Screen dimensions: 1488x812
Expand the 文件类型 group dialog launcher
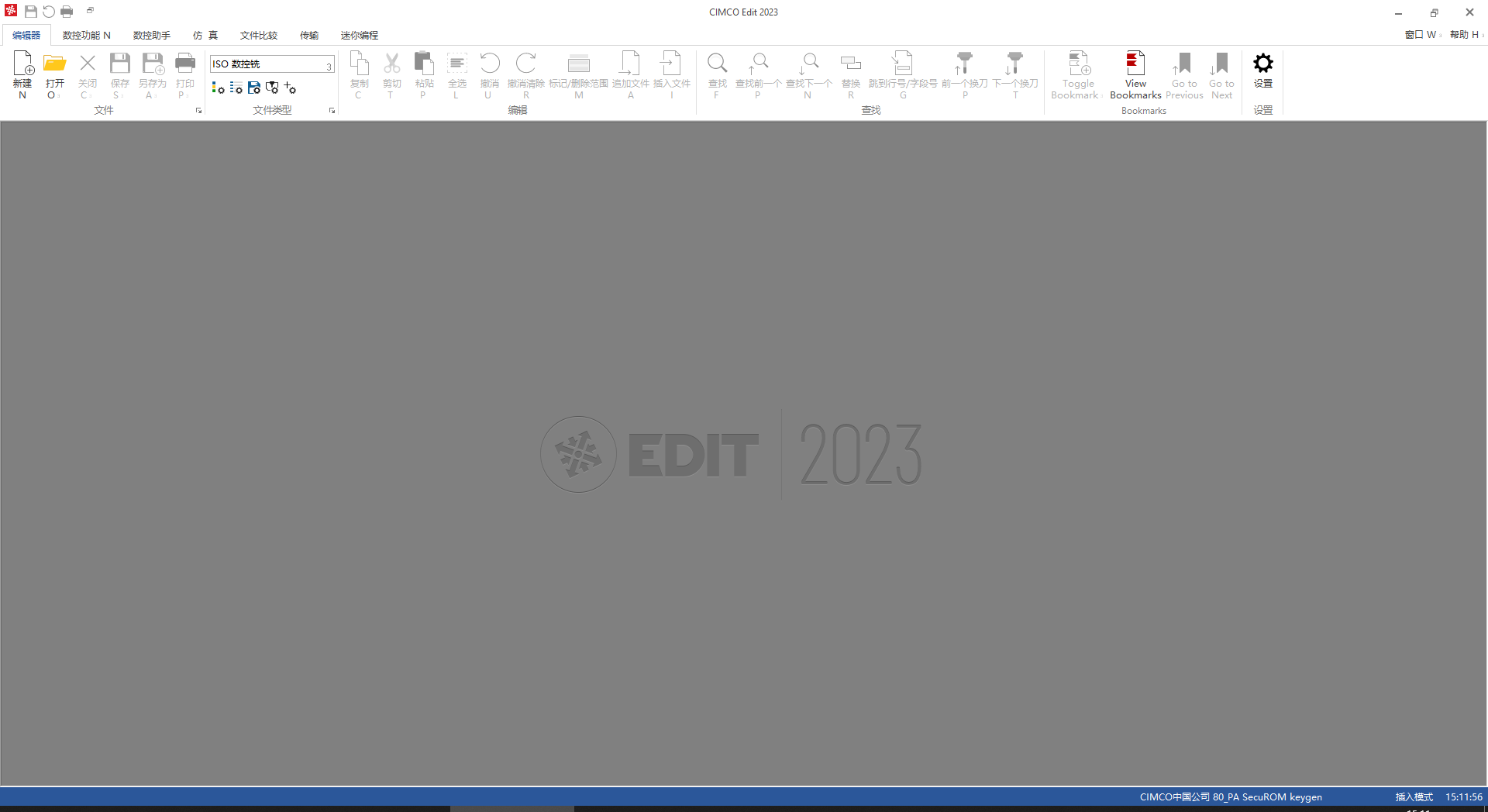[x=332, y=110]
